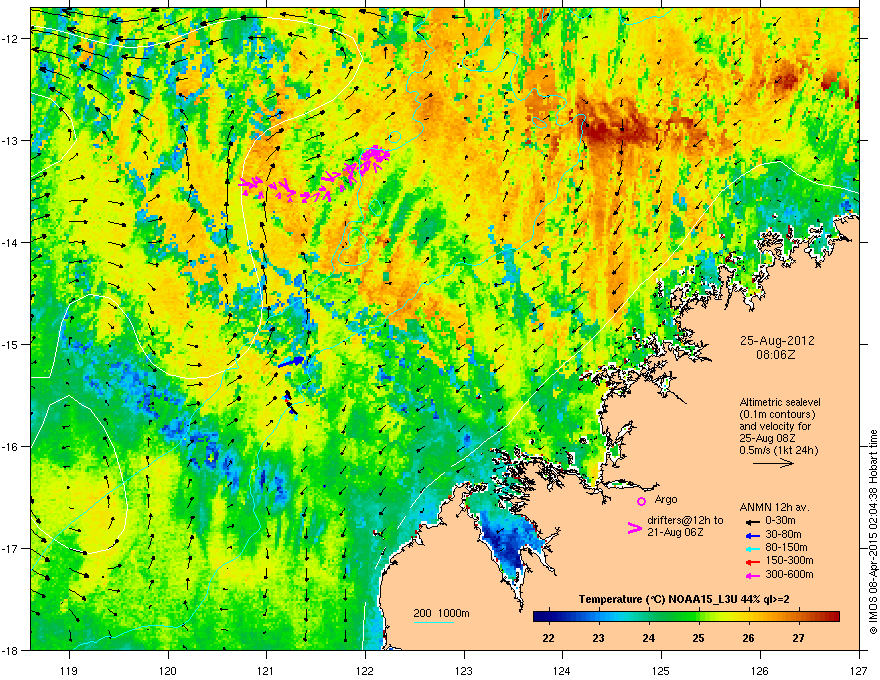Screen dimensions: 880x680
Task: Click longitude axis label 125
Action: point(661,670)
